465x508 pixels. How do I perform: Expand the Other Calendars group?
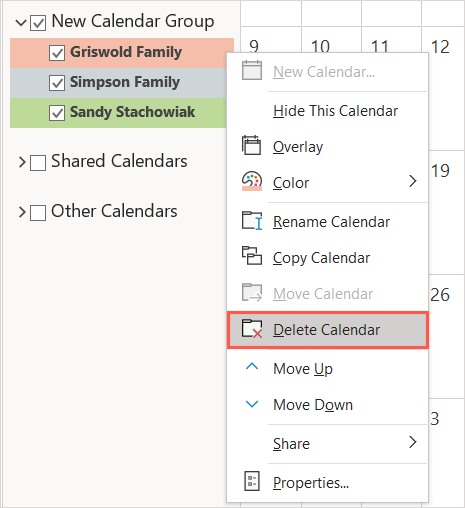click(x=22, y=212)
